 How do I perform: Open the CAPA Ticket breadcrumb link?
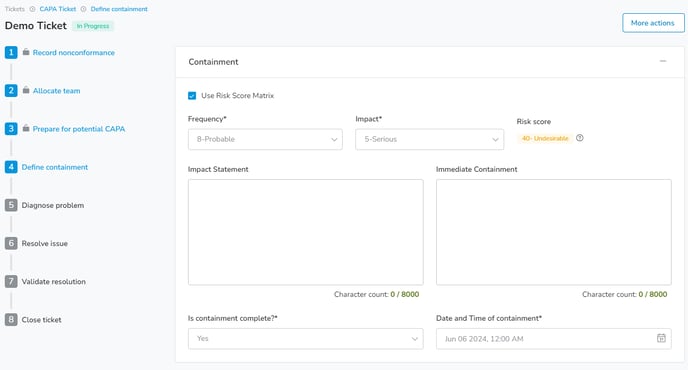click(57, 9)
